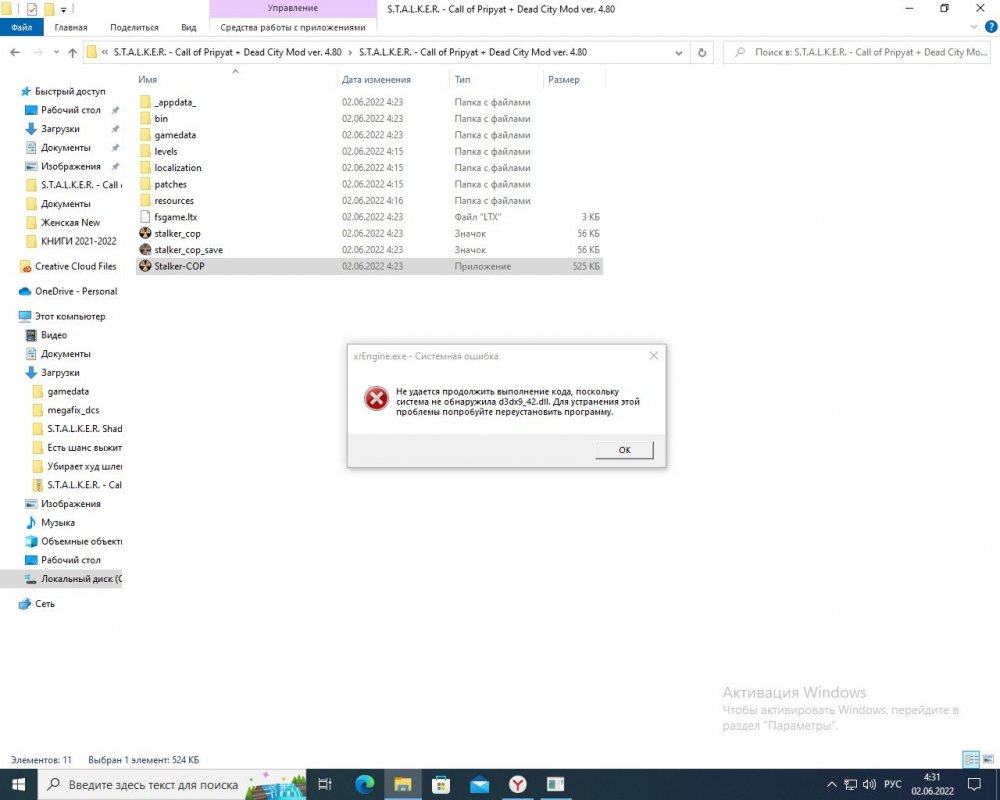Open Видео under This PC
This screenshot has width=1000, height=800.
pyautogui.click(x=54, y=335)
